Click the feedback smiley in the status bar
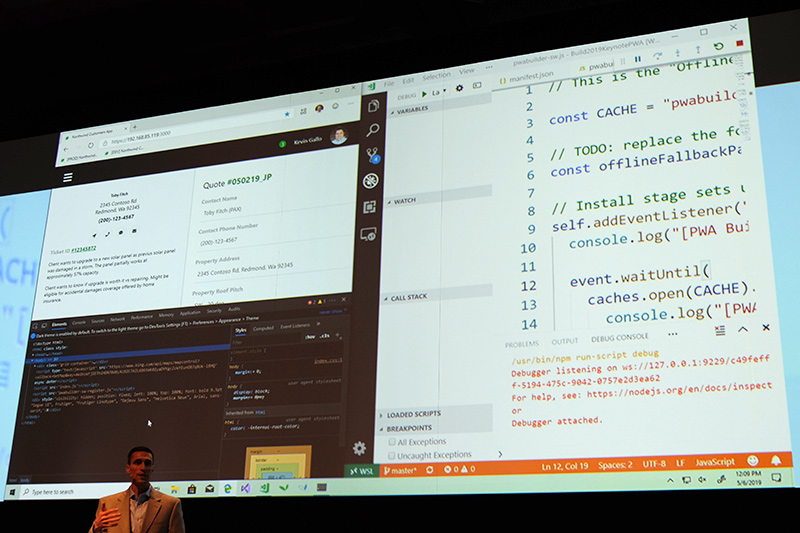 (753, 461)
